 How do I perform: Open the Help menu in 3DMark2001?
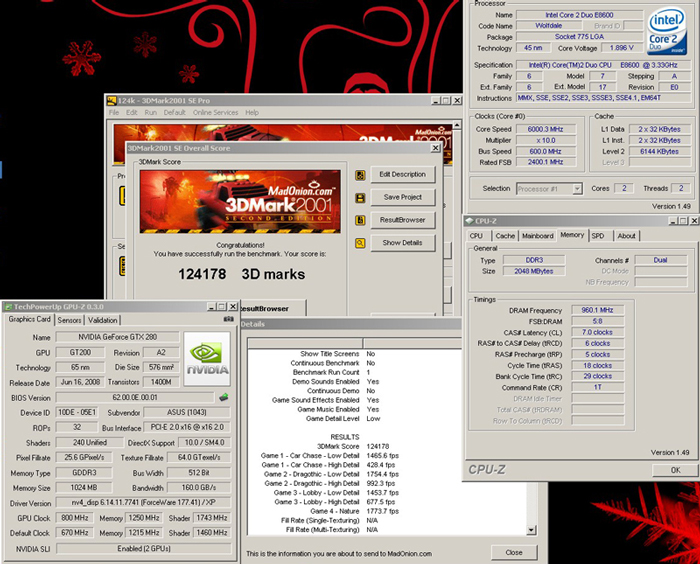[252, 113]
